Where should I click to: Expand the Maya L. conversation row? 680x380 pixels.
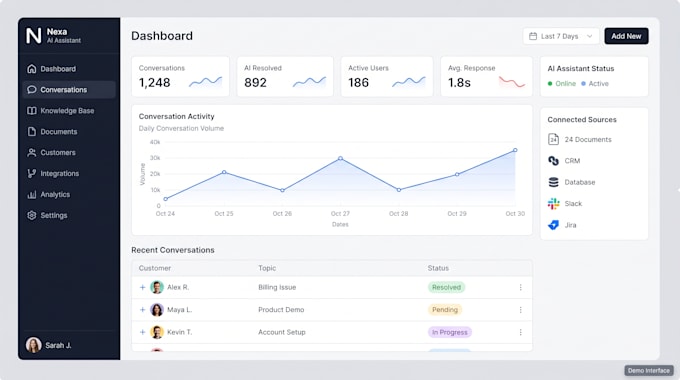(x=142, y=310)
